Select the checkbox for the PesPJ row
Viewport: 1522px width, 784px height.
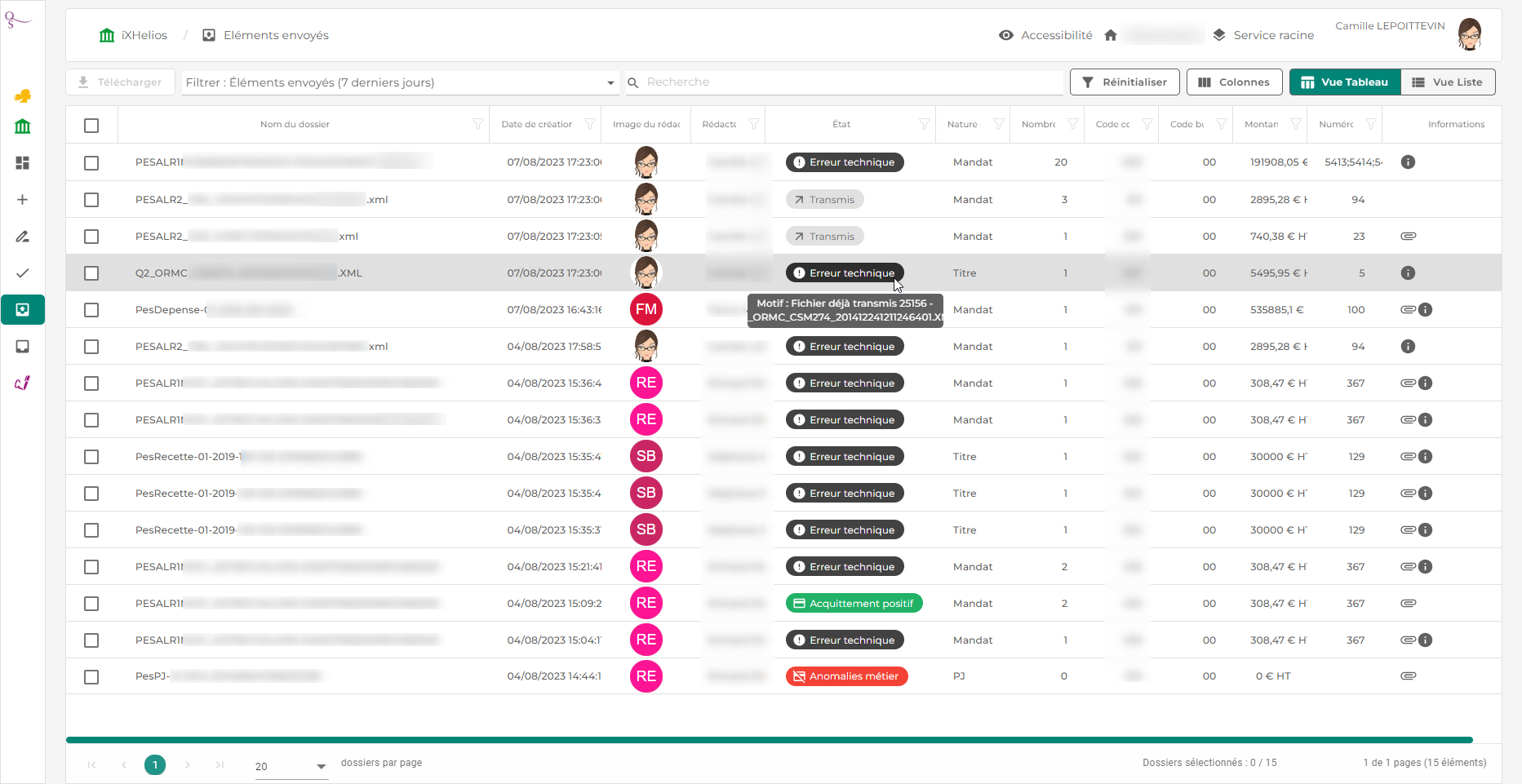[91, 677]
